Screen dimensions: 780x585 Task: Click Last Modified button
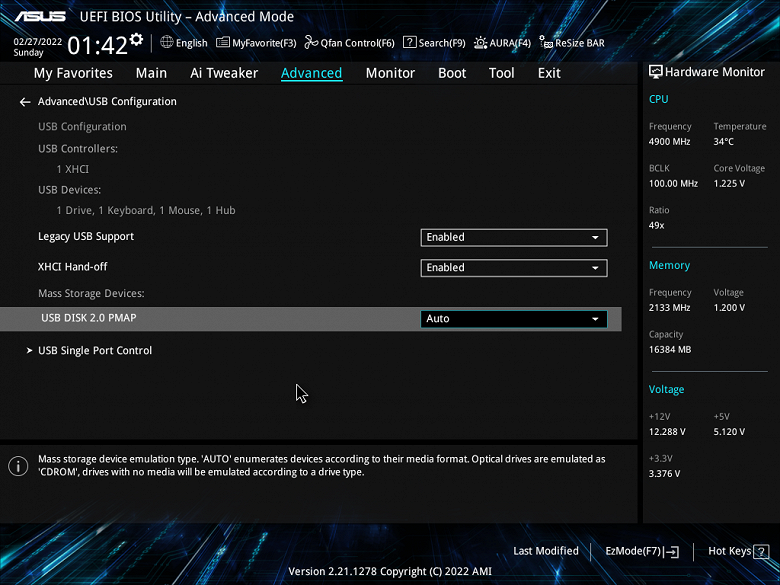click(x=546, y=551)
